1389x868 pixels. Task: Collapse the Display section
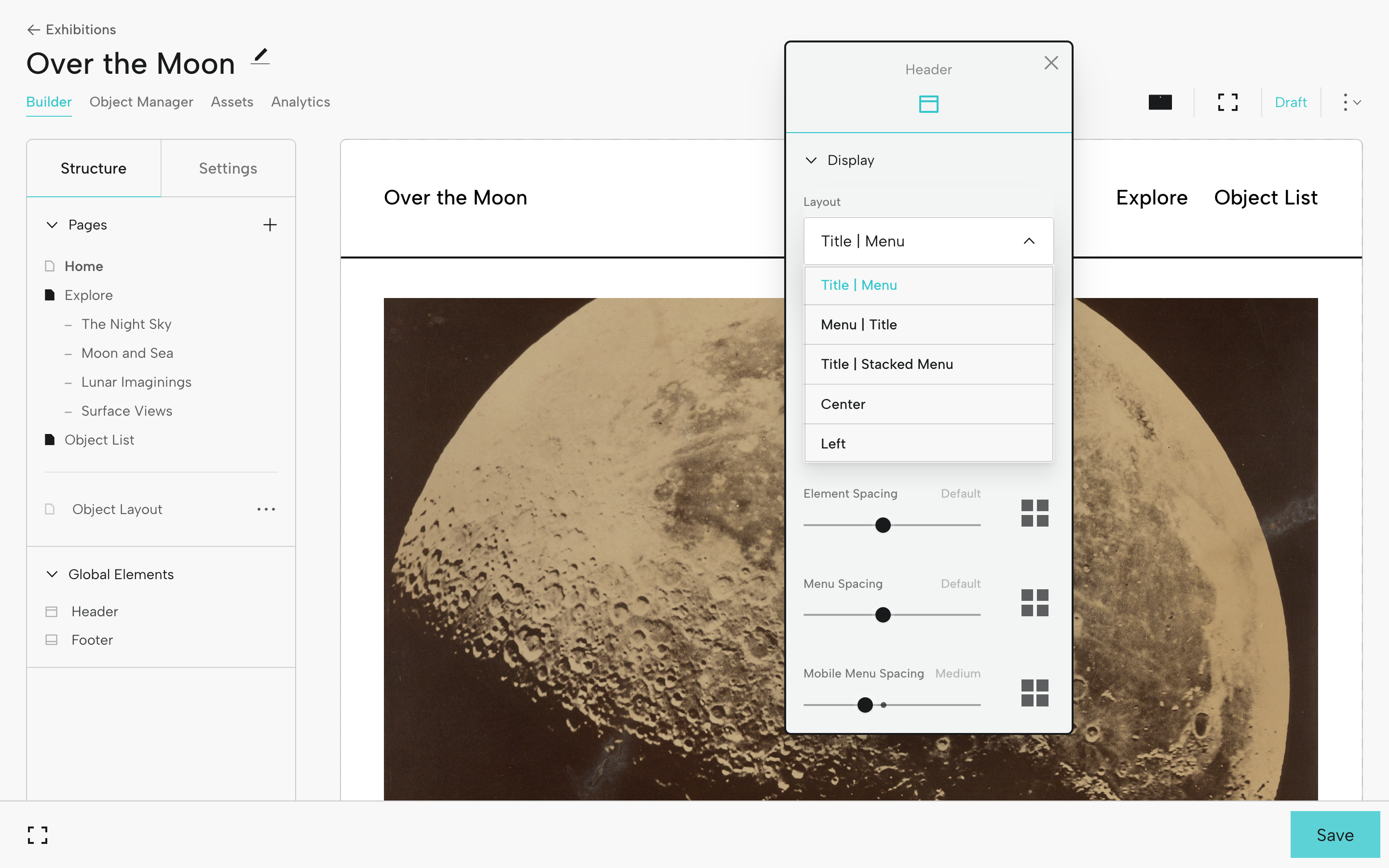(x=811, y=160)
